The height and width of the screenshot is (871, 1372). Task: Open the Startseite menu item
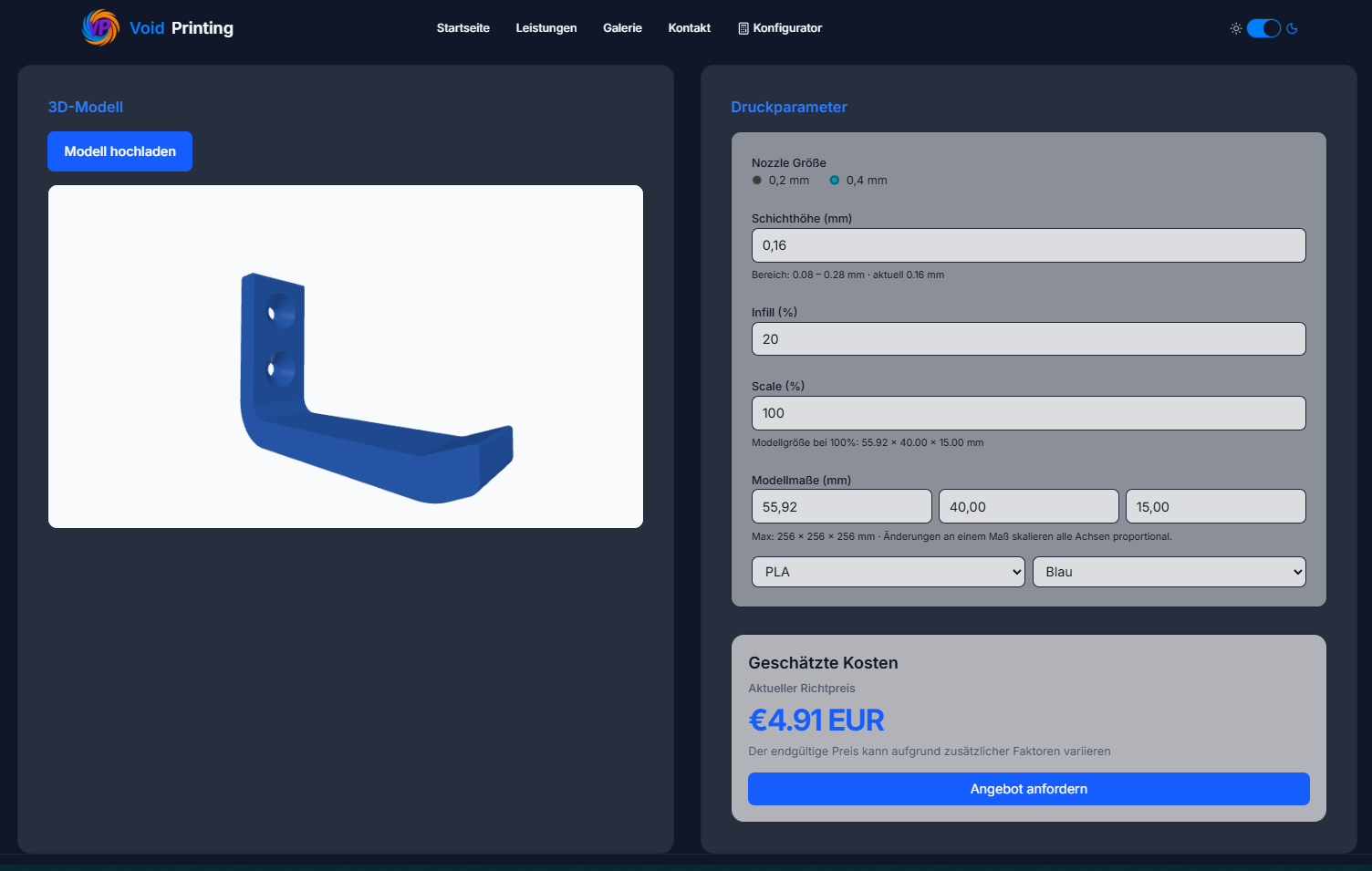tap(463, 28)
